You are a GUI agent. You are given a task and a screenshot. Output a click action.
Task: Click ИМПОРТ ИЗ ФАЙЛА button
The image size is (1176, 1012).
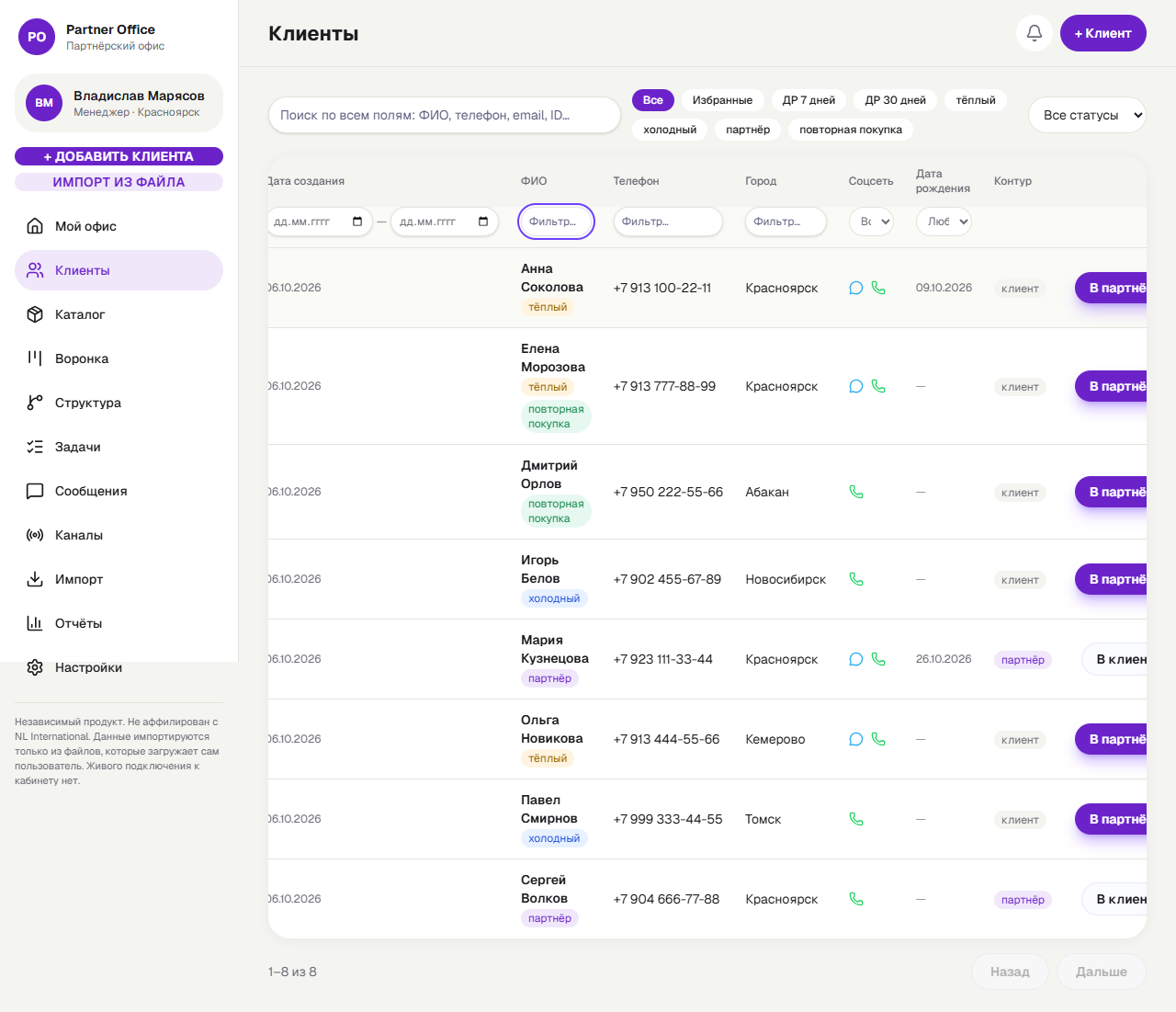(119, 182)
